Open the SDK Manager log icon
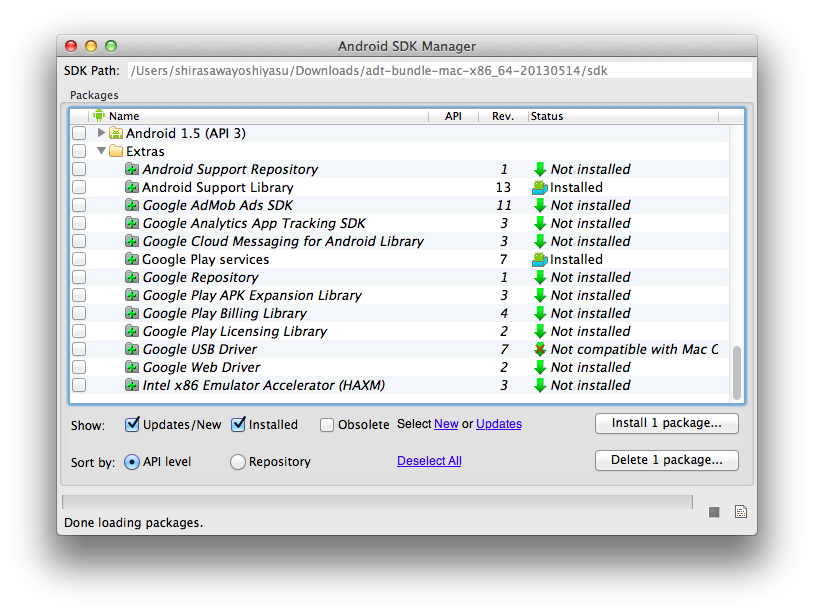The width and height of the screenshot is (814, 614). pos(741,512)
